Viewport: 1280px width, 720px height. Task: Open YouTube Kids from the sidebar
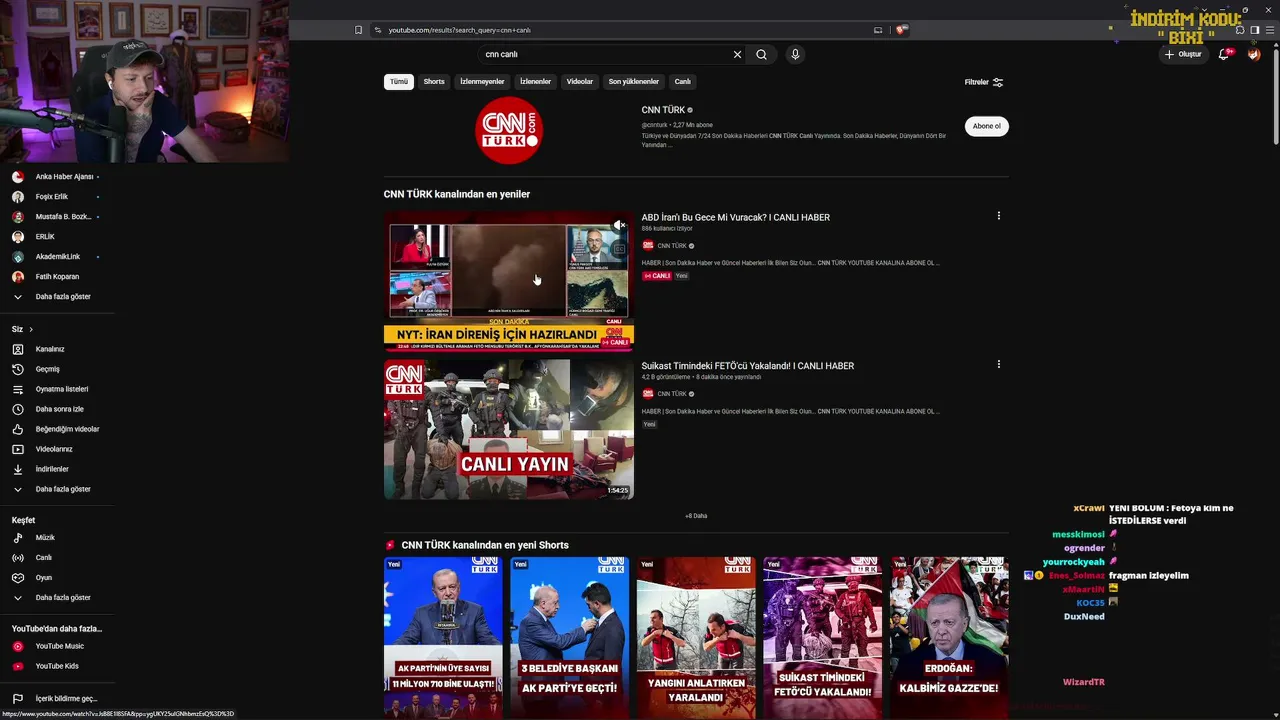click(57, 666)
